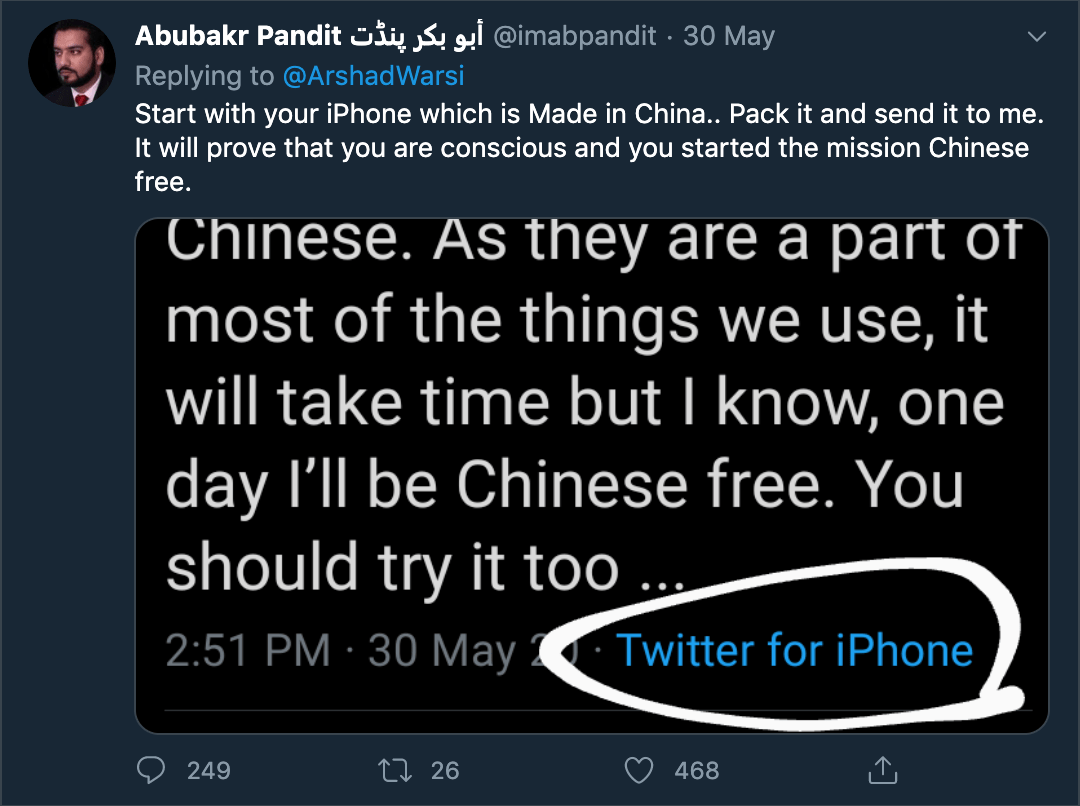Click the 249 replies count
1080x806 pixels.
[208, 770]
